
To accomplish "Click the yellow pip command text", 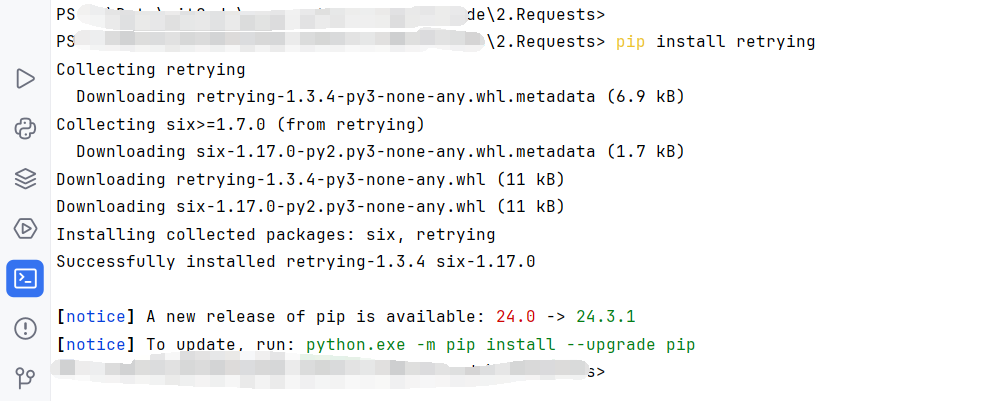I will [631, 42].
